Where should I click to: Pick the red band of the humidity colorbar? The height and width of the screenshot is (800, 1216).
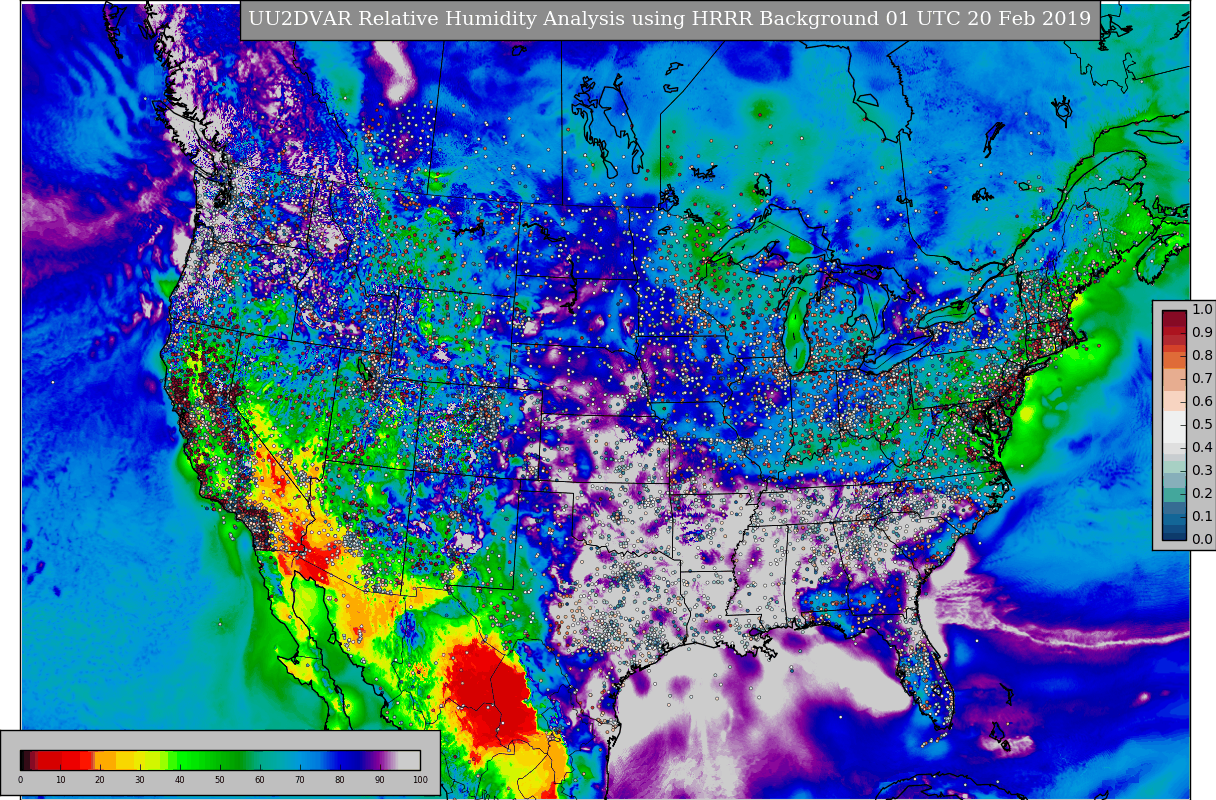62,759
